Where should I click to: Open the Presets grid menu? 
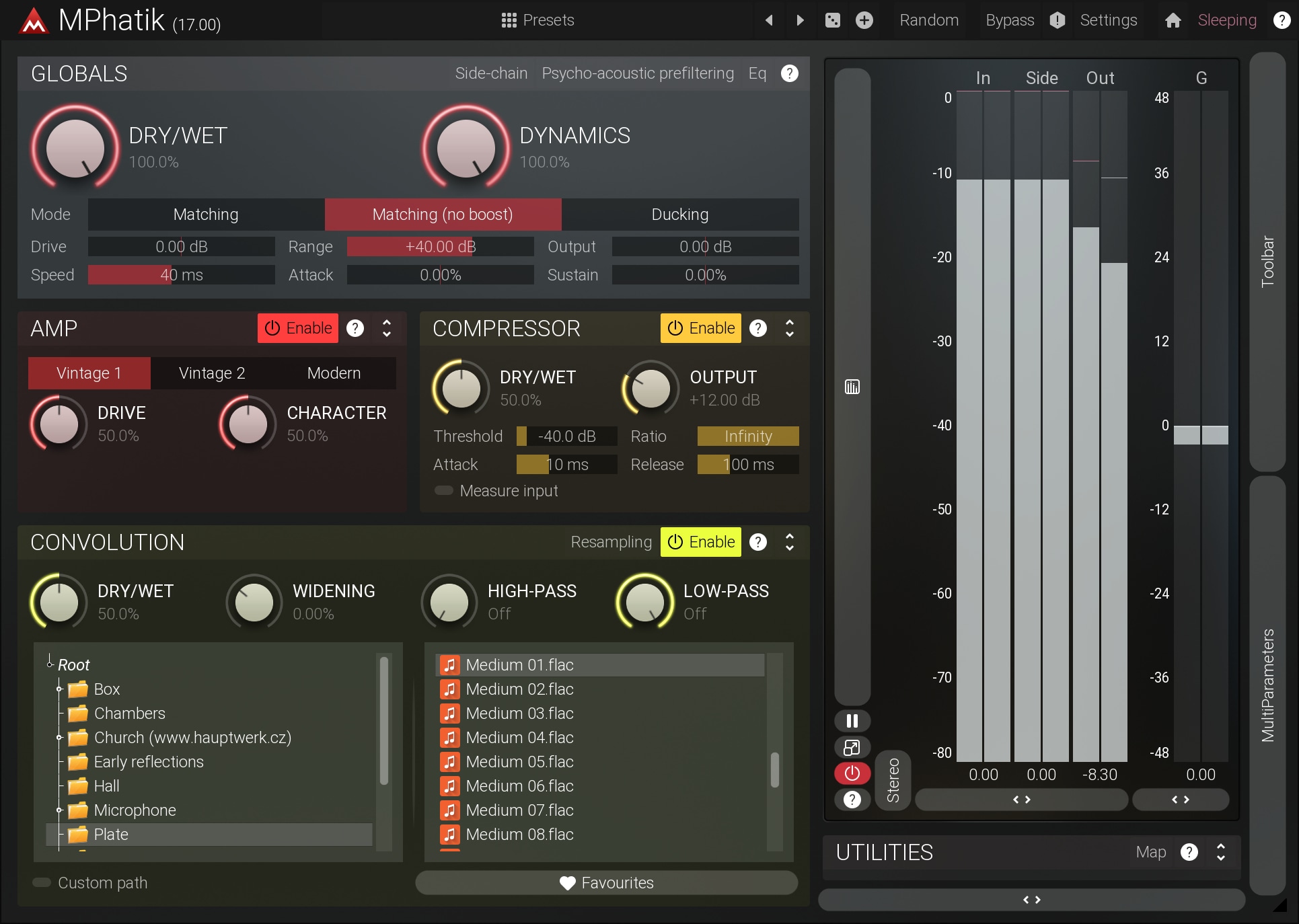[x=537, y=20]
